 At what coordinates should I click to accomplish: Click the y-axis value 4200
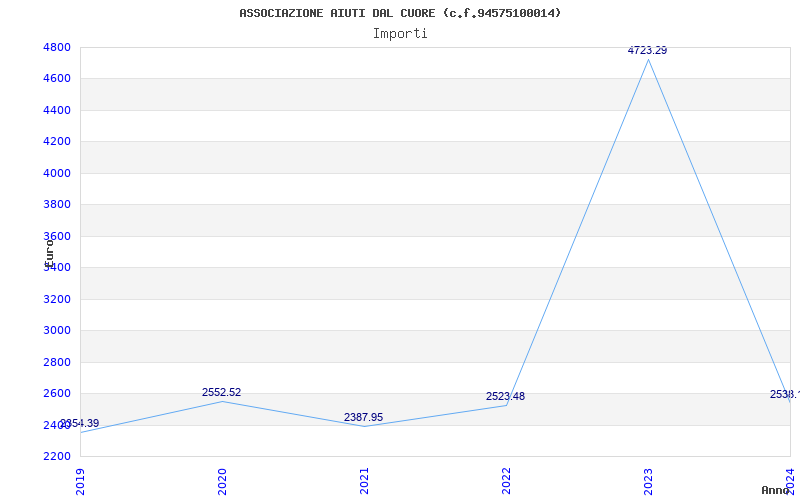coord(56,141)
